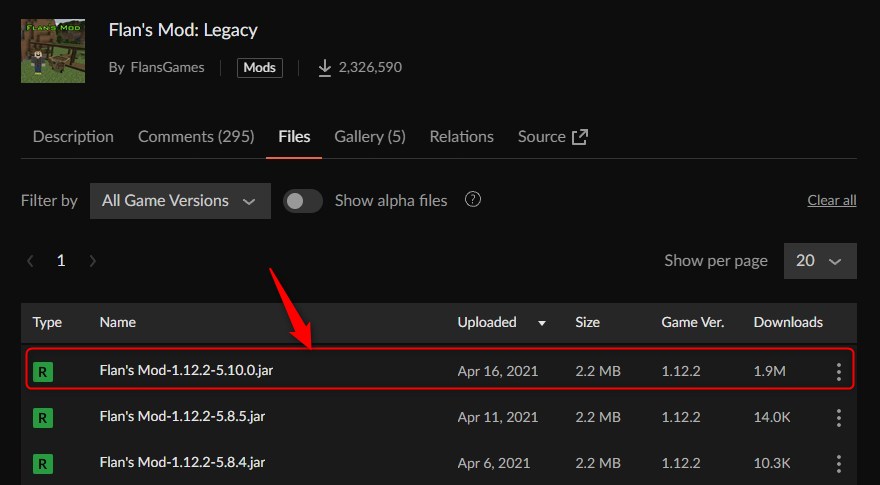880x485 pixels.
Task: Click the download count arrow icon
Action: point(324,68)
